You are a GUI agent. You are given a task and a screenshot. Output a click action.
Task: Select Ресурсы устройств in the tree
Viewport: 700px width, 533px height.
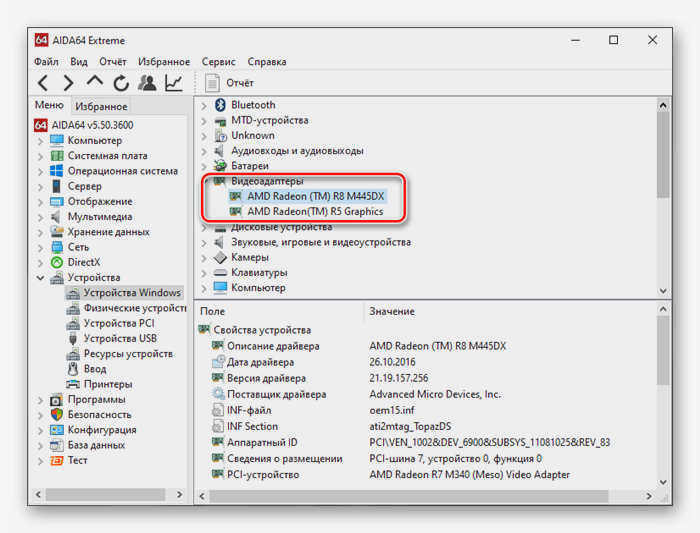pos(120,354)
